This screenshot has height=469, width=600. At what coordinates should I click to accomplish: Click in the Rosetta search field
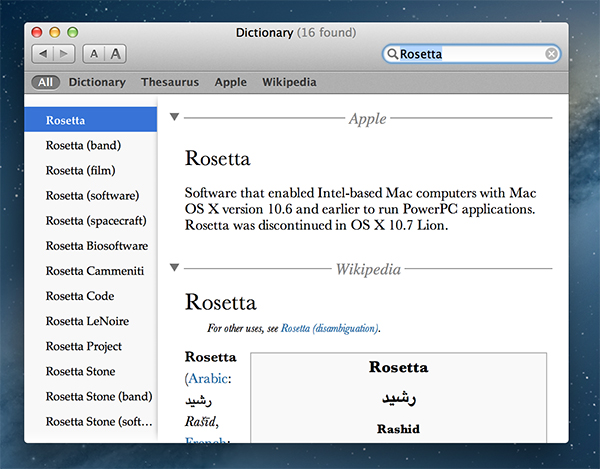[471, 54]
